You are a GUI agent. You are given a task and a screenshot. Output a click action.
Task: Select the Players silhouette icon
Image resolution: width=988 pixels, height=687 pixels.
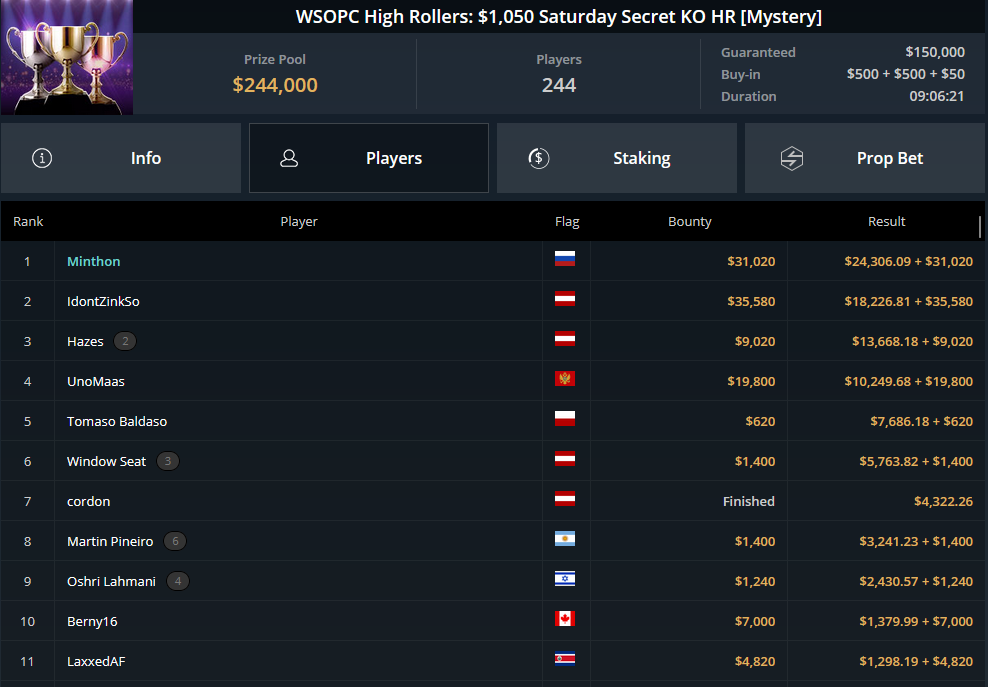[x=289, y=157]
